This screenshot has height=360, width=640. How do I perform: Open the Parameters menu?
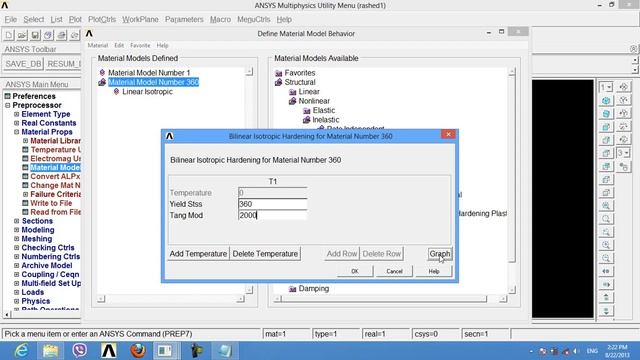[x=184, y=20]
